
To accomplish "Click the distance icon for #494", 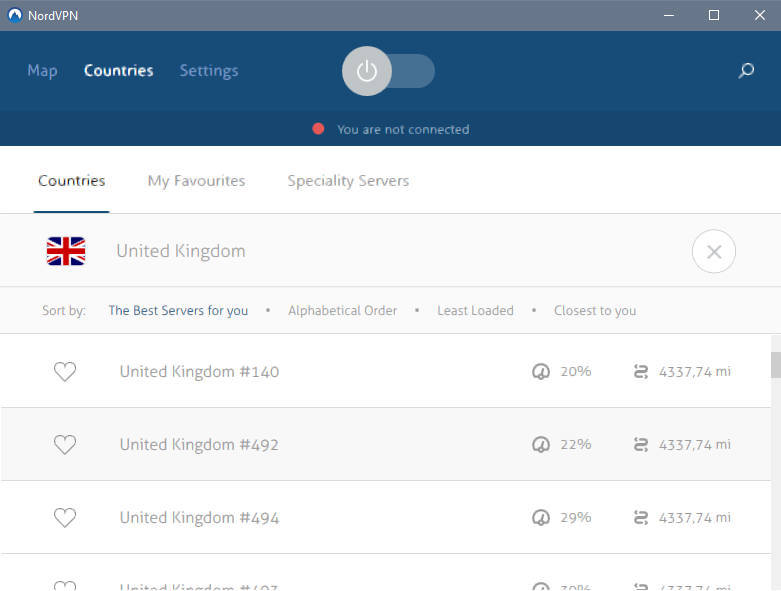I will [641, 517].
